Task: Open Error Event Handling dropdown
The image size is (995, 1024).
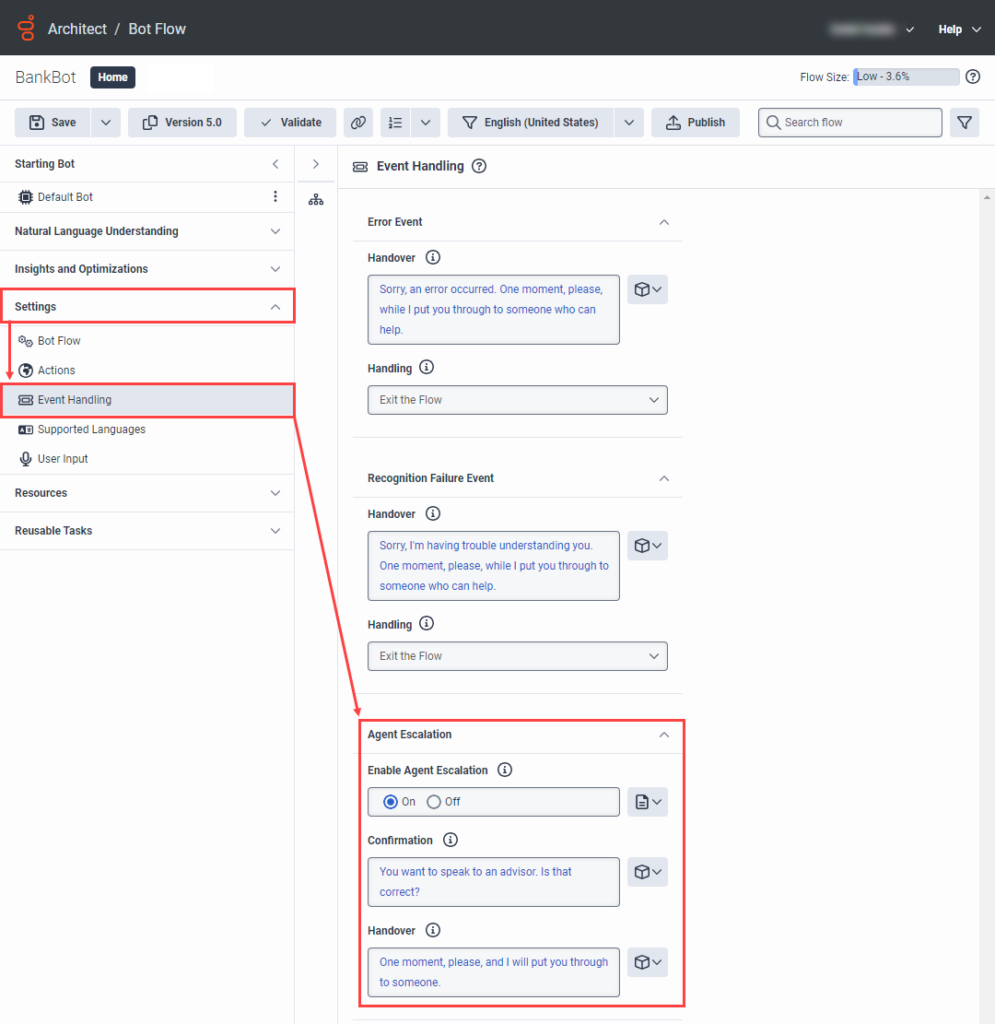Action: pyautogui.click(x=517, y=400)
